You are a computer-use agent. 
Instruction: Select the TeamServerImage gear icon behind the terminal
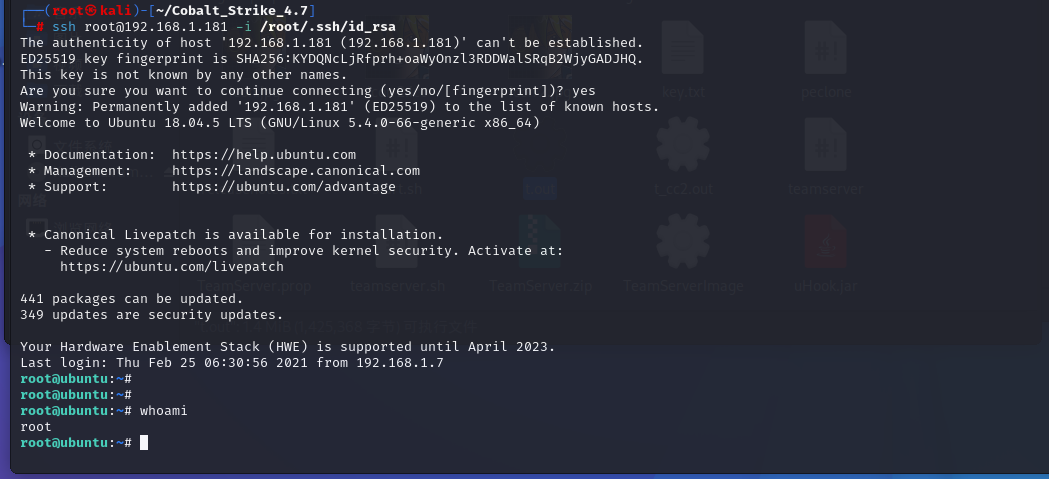[x=683, y=241]
